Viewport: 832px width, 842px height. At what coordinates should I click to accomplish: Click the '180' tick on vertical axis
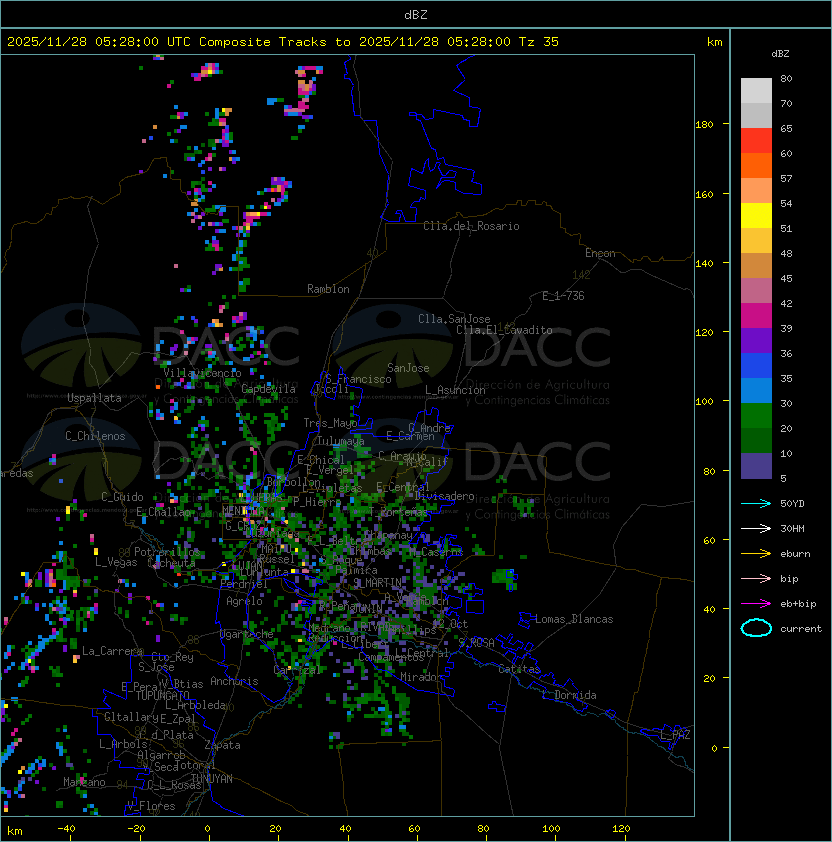point(704,125)
